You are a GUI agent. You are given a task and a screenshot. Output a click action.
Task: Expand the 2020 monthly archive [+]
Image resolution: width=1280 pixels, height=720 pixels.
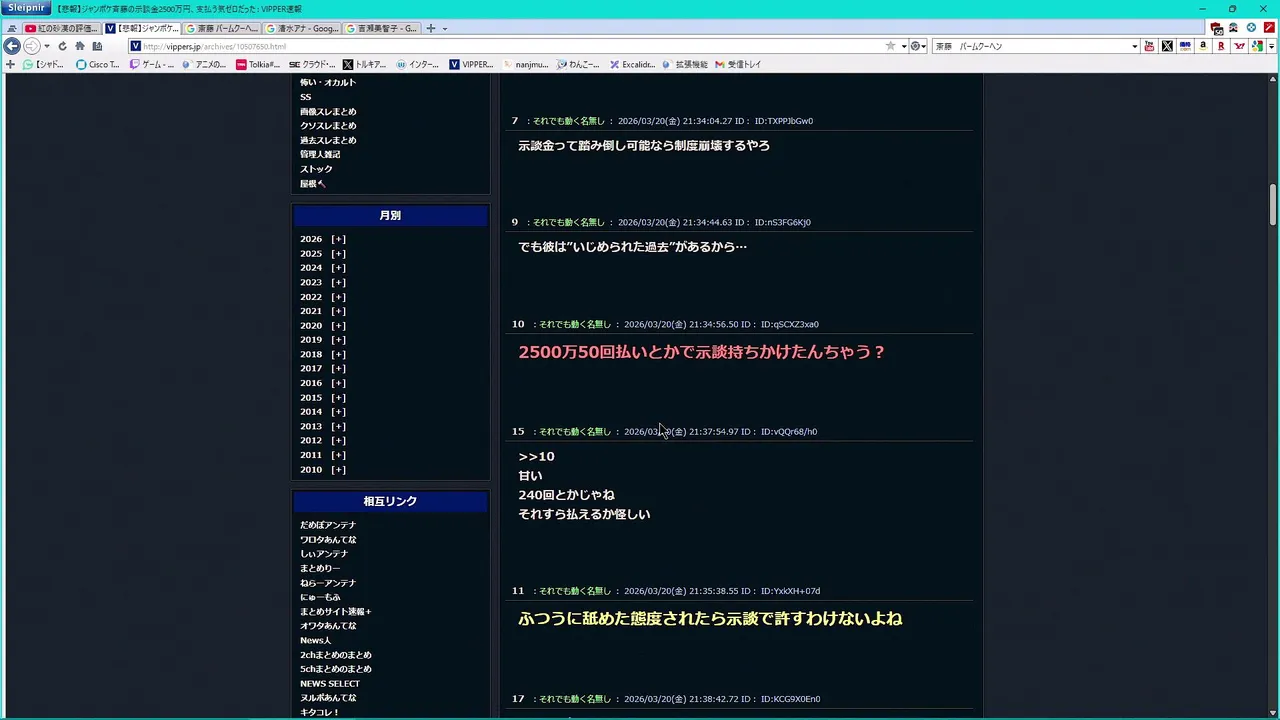tap(338, 326)
